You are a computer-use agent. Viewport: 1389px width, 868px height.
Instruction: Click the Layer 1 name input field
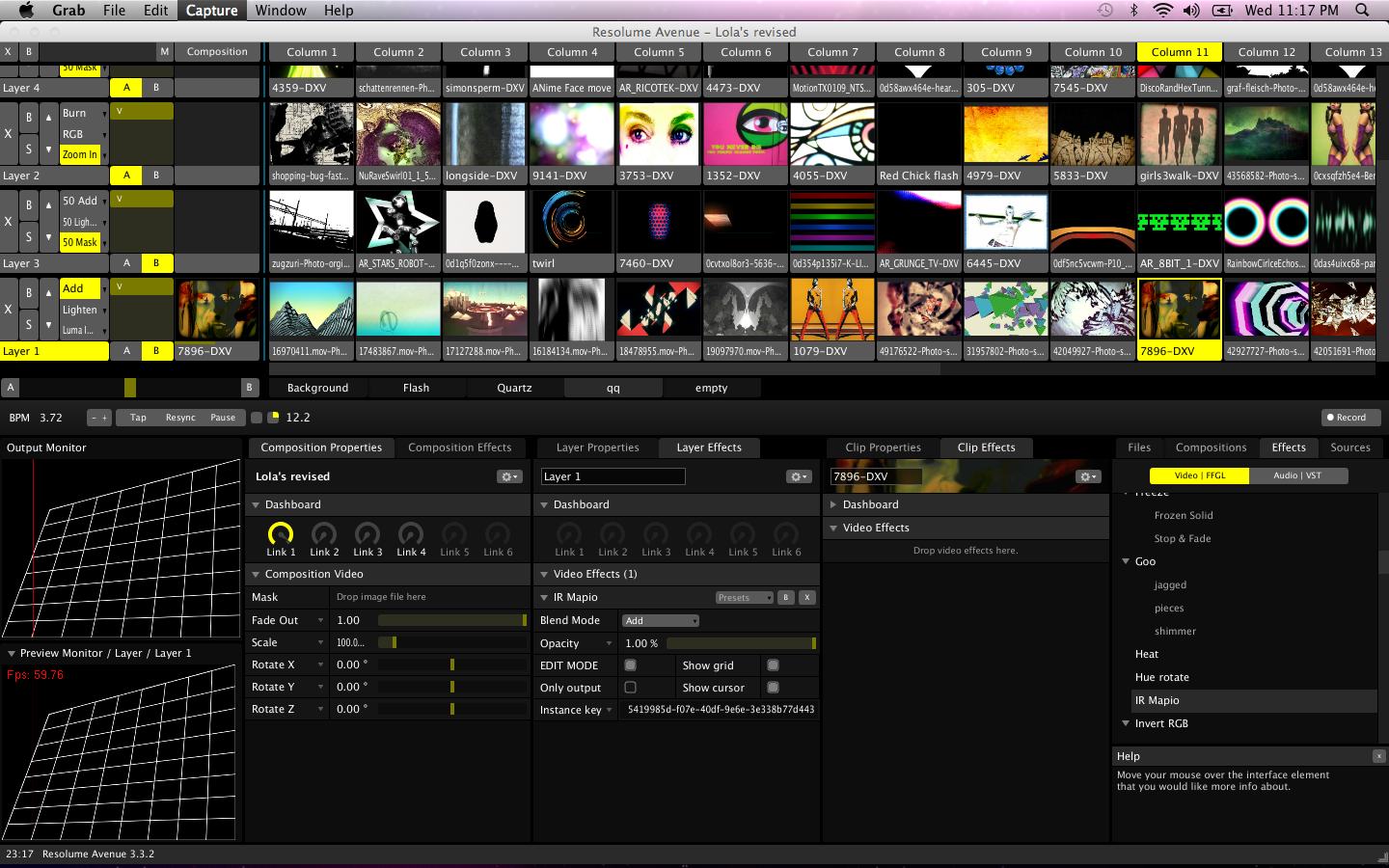click(613, 476)
